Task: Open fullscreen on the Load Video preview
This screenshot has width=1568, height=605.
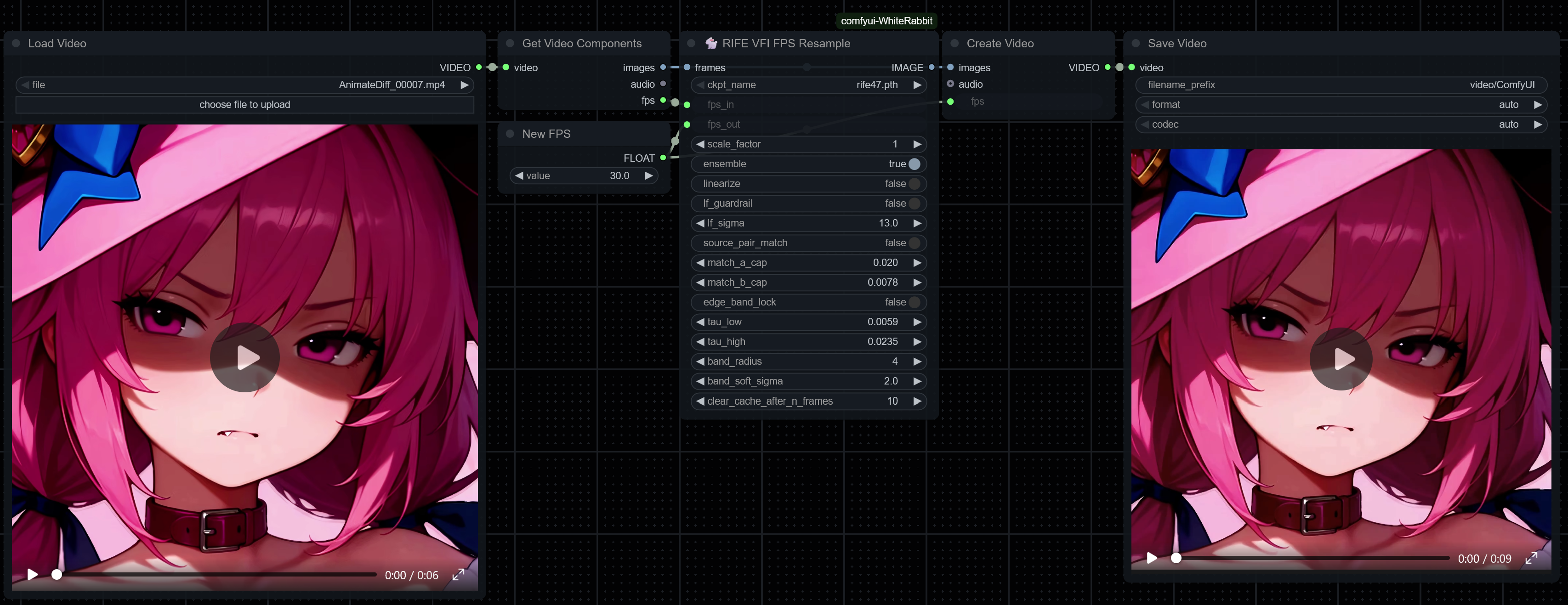Action: tap(459, 575)
